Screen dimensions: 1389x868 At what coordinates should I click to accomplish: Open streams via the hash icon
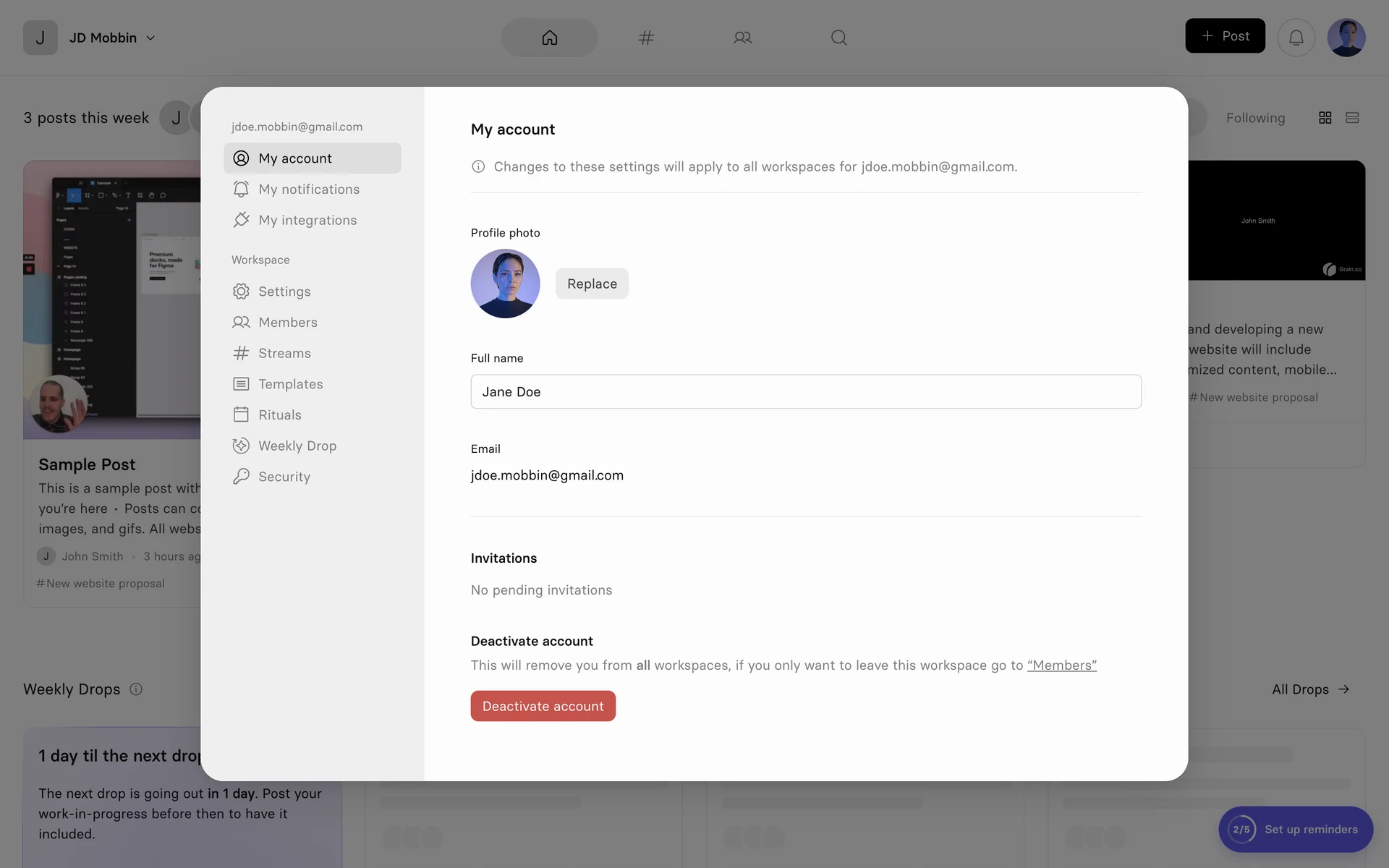[x=646, y=38]
